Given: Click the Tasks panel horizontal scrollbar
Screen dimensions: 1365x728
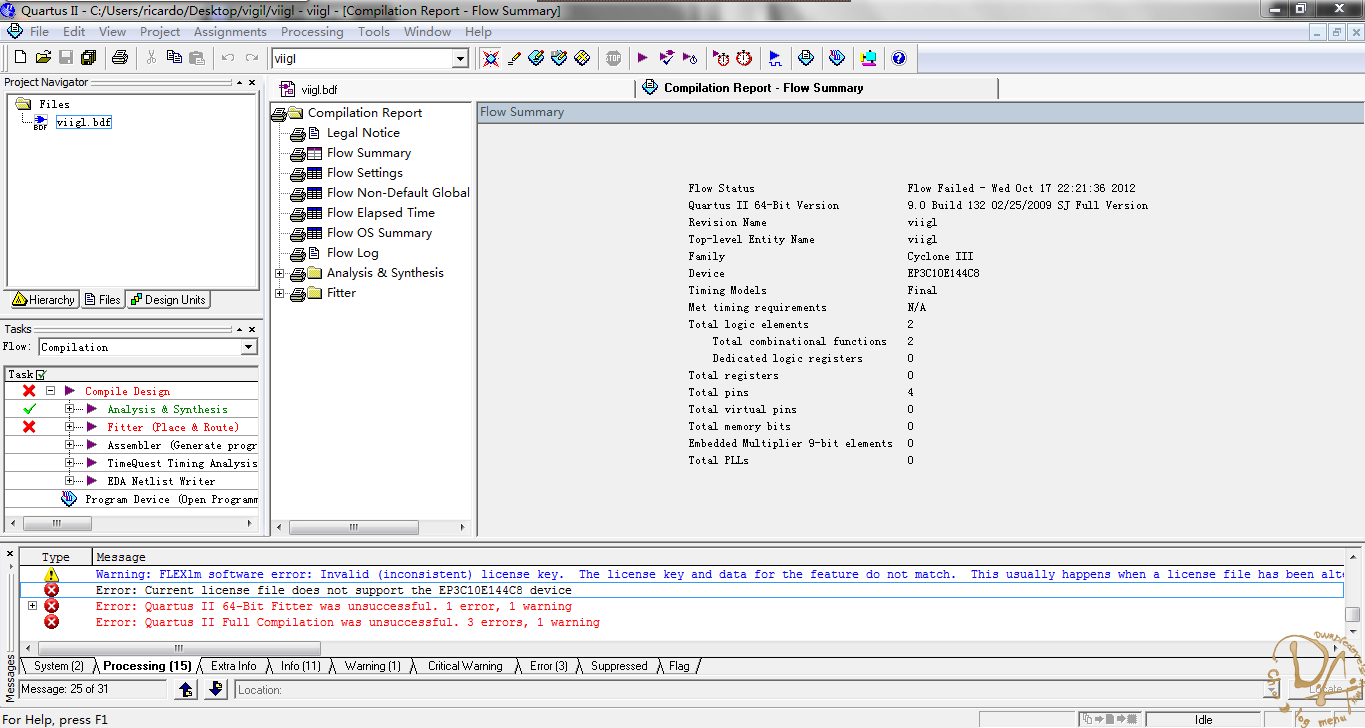Looking at the screenshot, I should pos(131,523).
